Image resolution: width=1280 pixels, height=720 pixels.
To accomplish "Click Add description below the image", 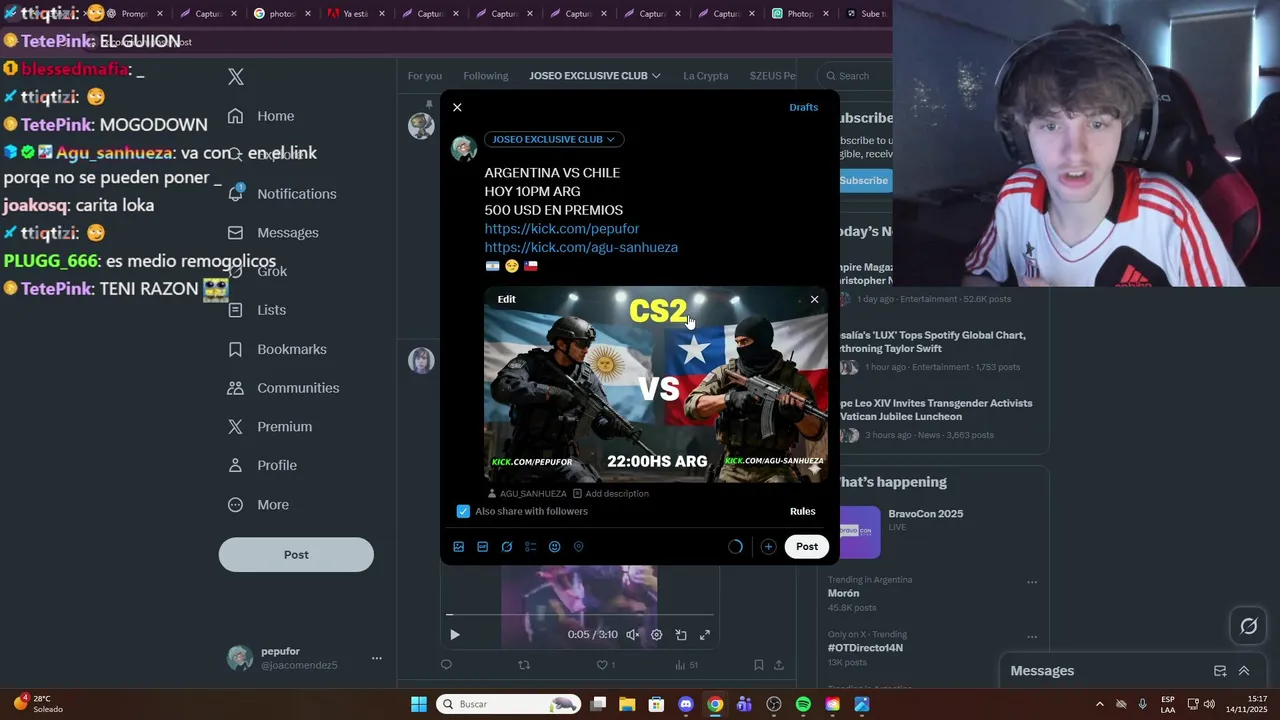I will pos(611,494).
